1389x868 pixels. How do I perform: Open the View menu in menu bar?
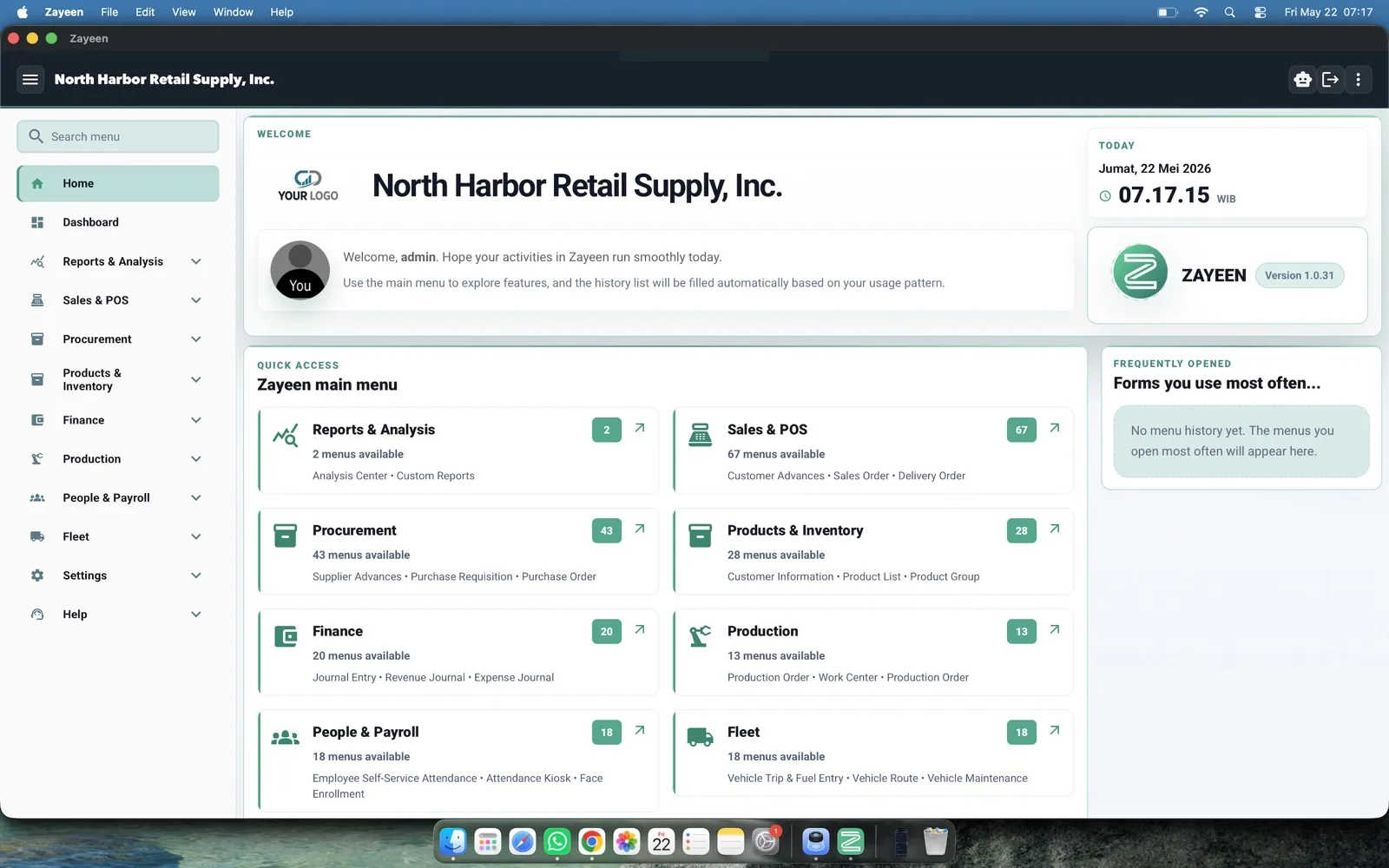(x=184, y=12)
